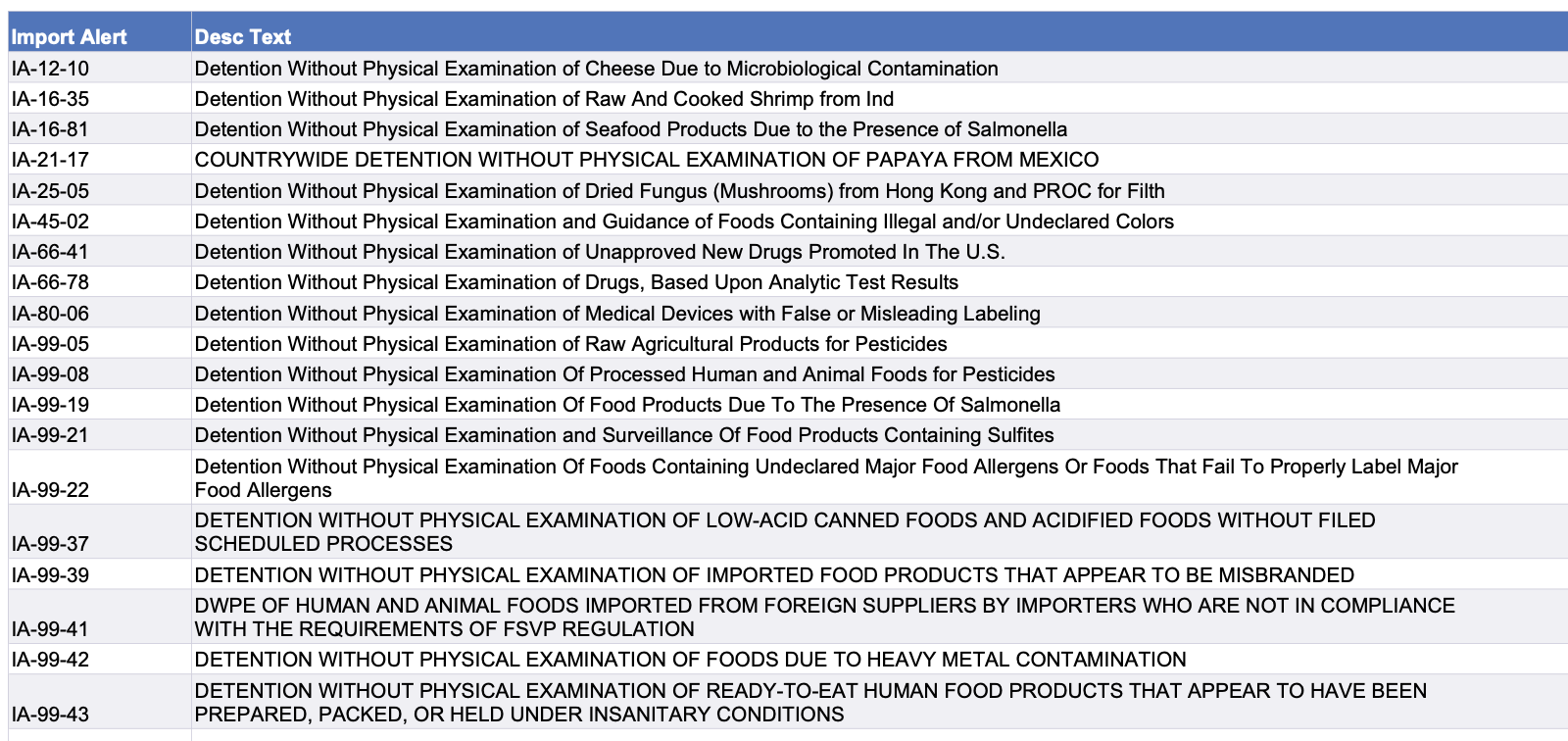Select the unapproved new drugs description cell
Viewport: 1568px width, 741px height.
tap(599, 252)
